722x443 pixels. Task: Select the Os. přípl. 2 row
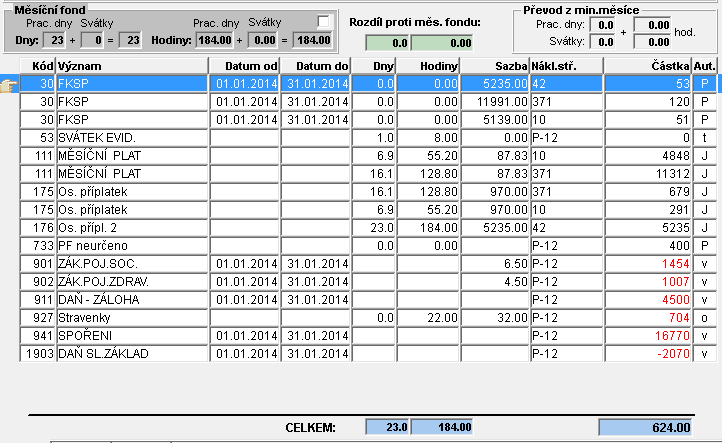(368, 227)
